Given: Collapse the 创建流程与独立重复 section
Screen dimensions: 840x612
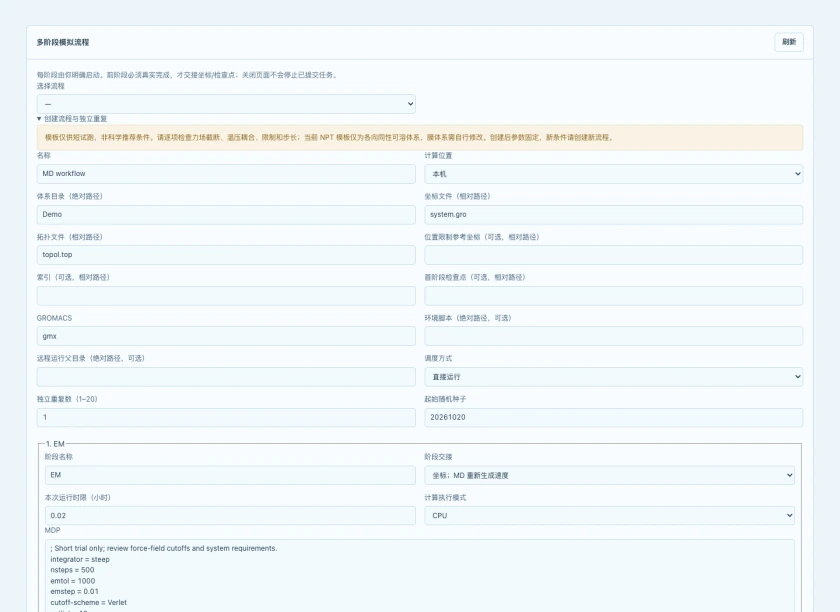Looking at the screenshot, I should point(72,118).
